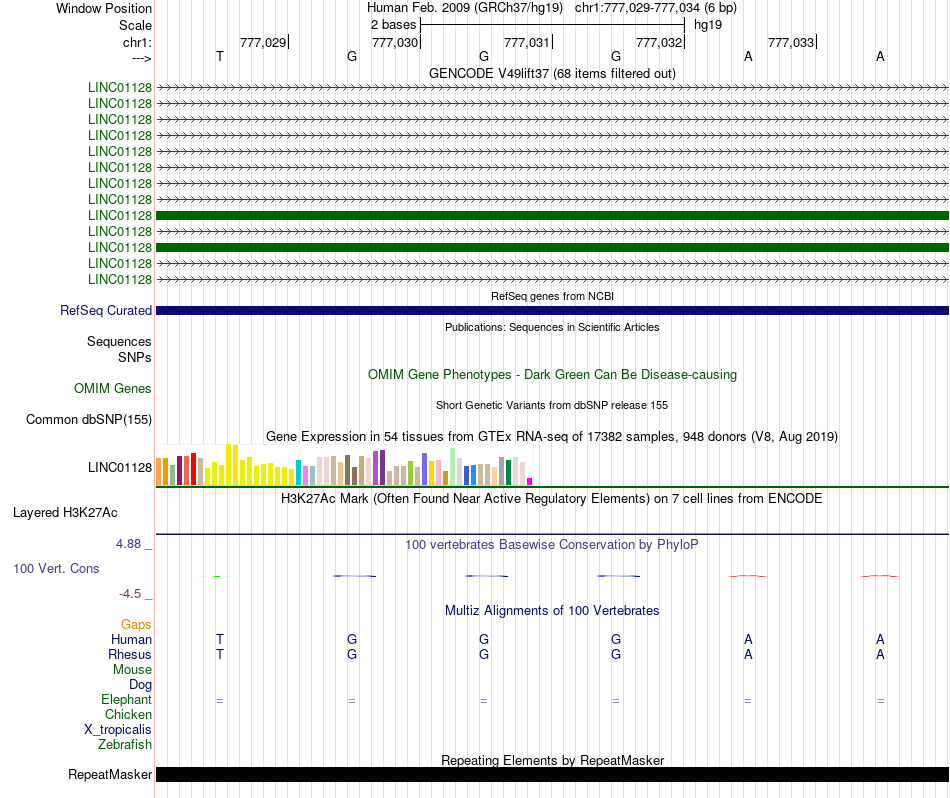Click the "Elephant" alignment row label
The image size is (950, 798).
[126, 699]
